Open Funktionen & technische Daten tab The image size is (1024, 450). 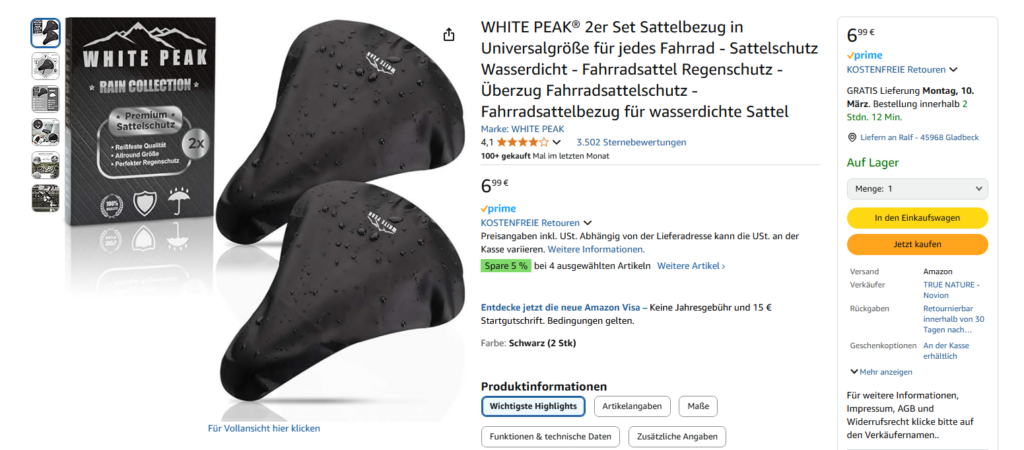click(551, 437)
